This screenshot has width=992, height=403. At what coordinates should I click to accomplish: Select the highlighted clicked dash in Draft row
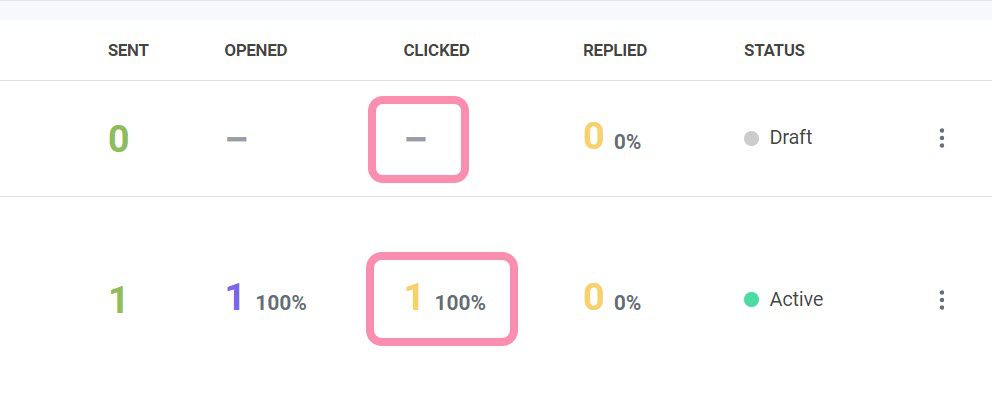(x=416, y=138)
